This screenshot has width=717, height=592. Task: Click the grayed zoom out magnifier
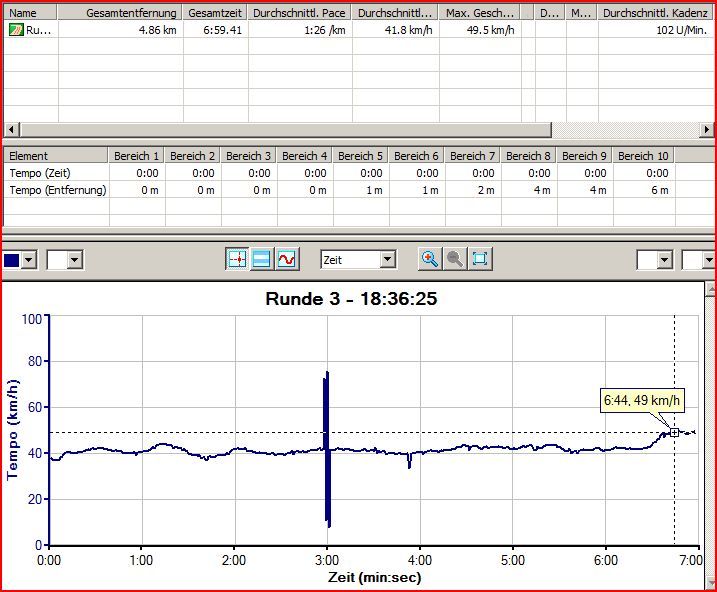coord(455,259)
